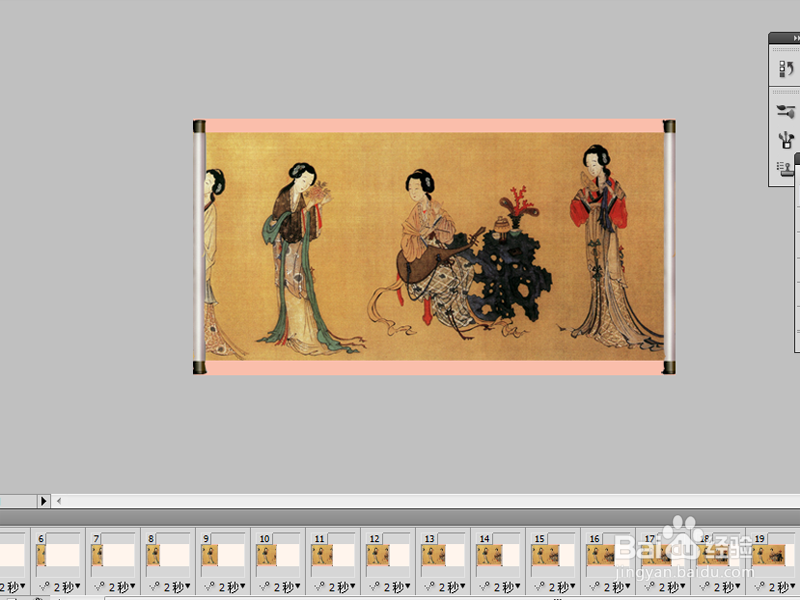The width and height of the screenshot is (800, 600).
Task: Click the horizontal scrollbar left arrow
Action: pos(59,501)
